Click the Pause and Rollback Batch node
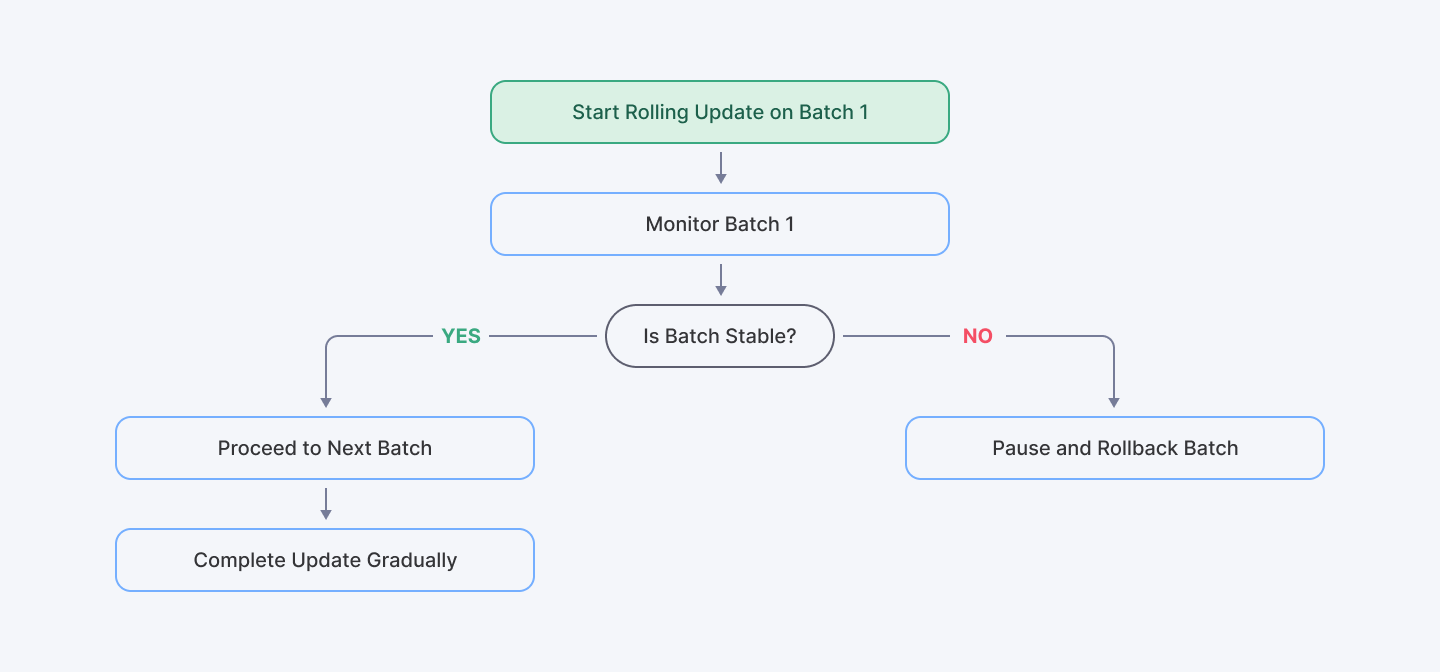 1114,448
